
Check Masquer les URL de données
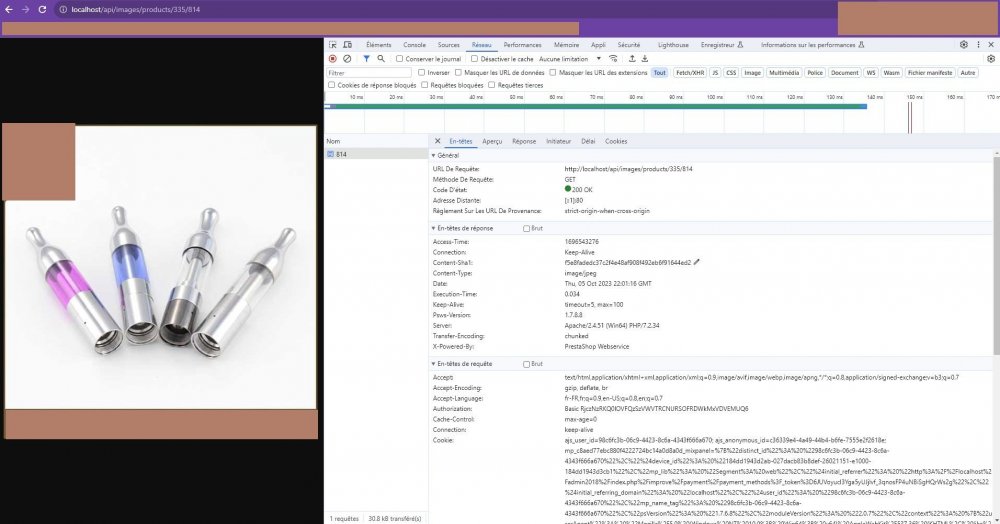click(x=458, y=73)
